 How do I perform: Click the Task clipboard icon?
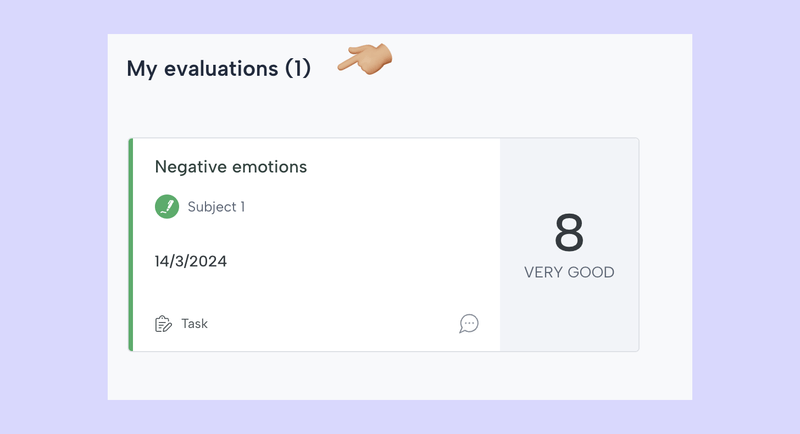click(163, 323)
